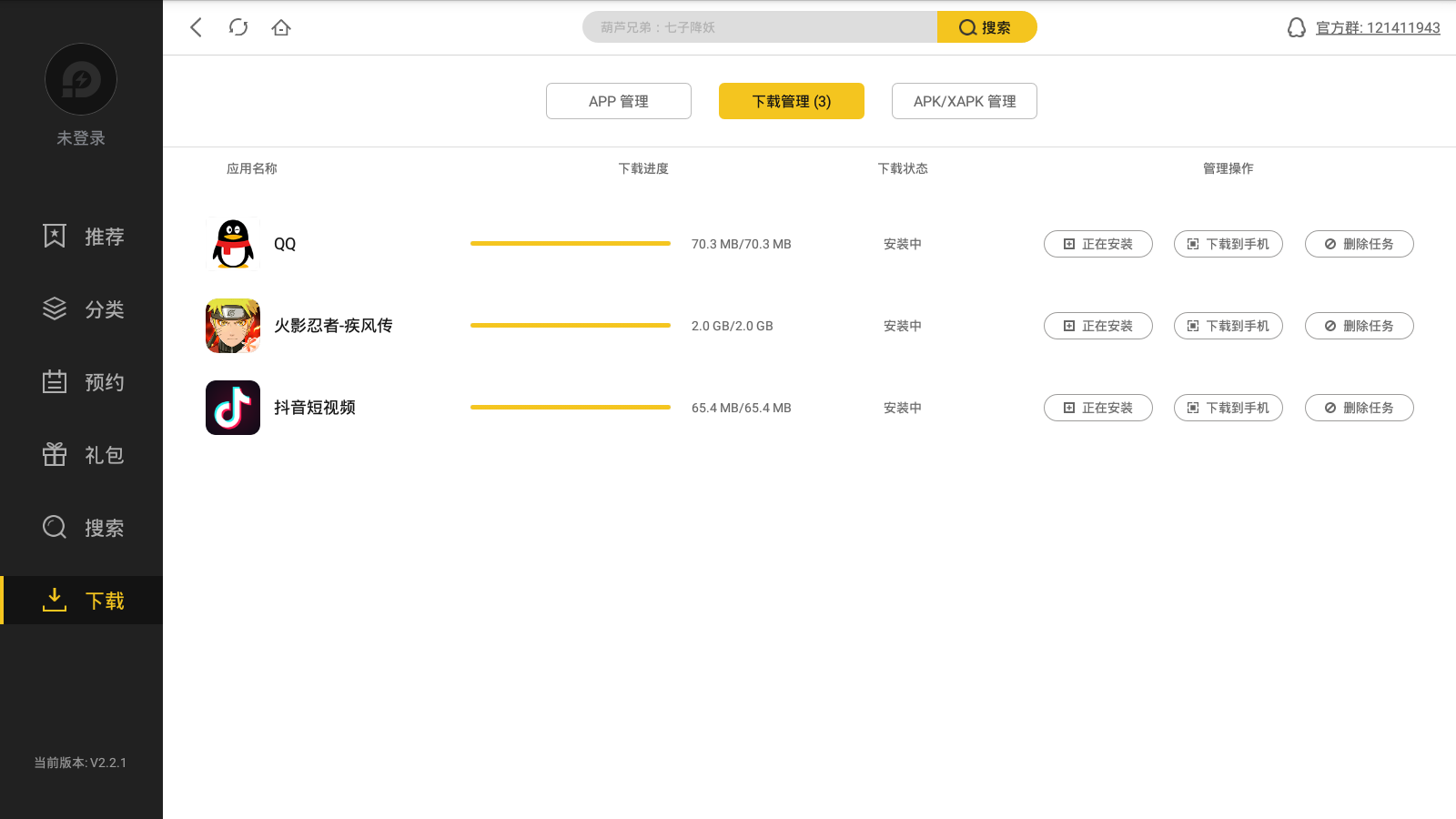Click the refresh icon in the toolbar
The width and height of the screenshot is (1456, 819).
[238, 27]
